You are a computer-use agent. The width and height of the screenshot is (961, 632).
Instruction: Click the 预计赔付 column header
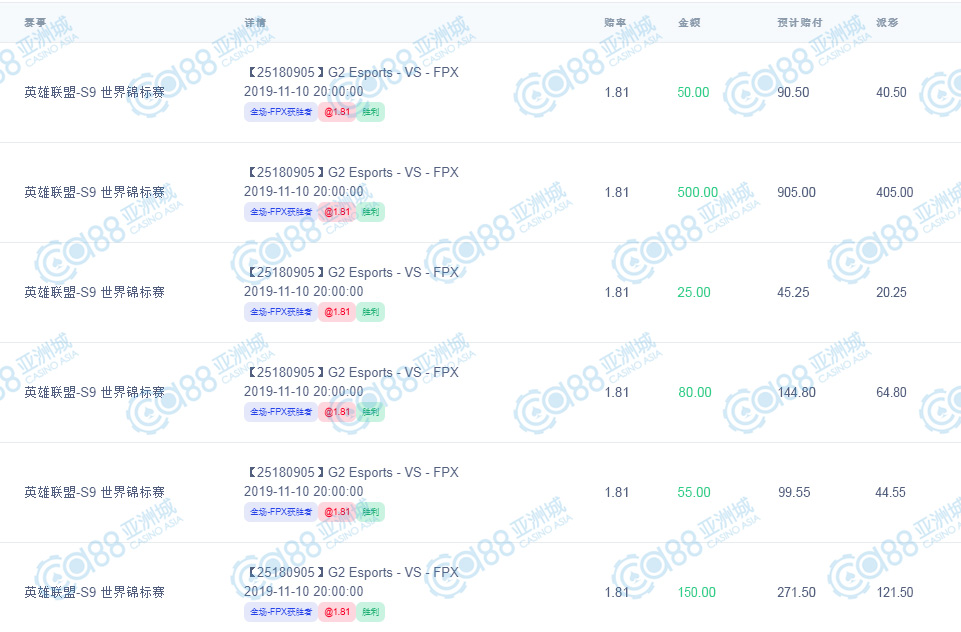pyautogui.click(x=800, y=23)
